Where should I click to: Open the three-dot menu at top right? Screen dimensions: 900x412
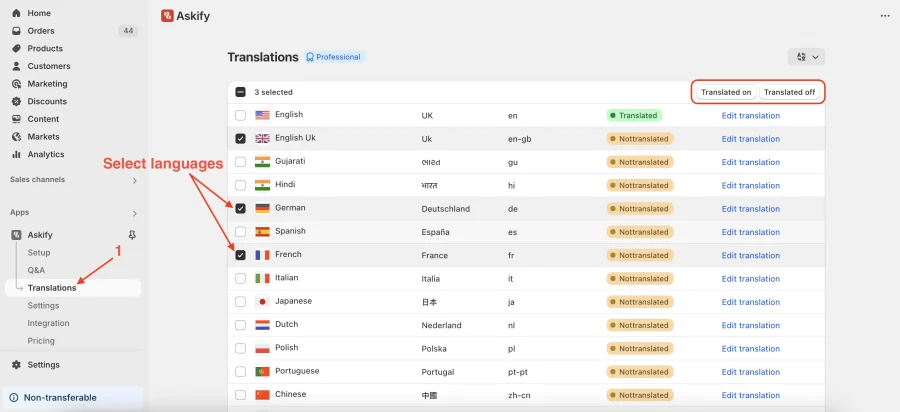pyautogui.click(x=885, y=16)
